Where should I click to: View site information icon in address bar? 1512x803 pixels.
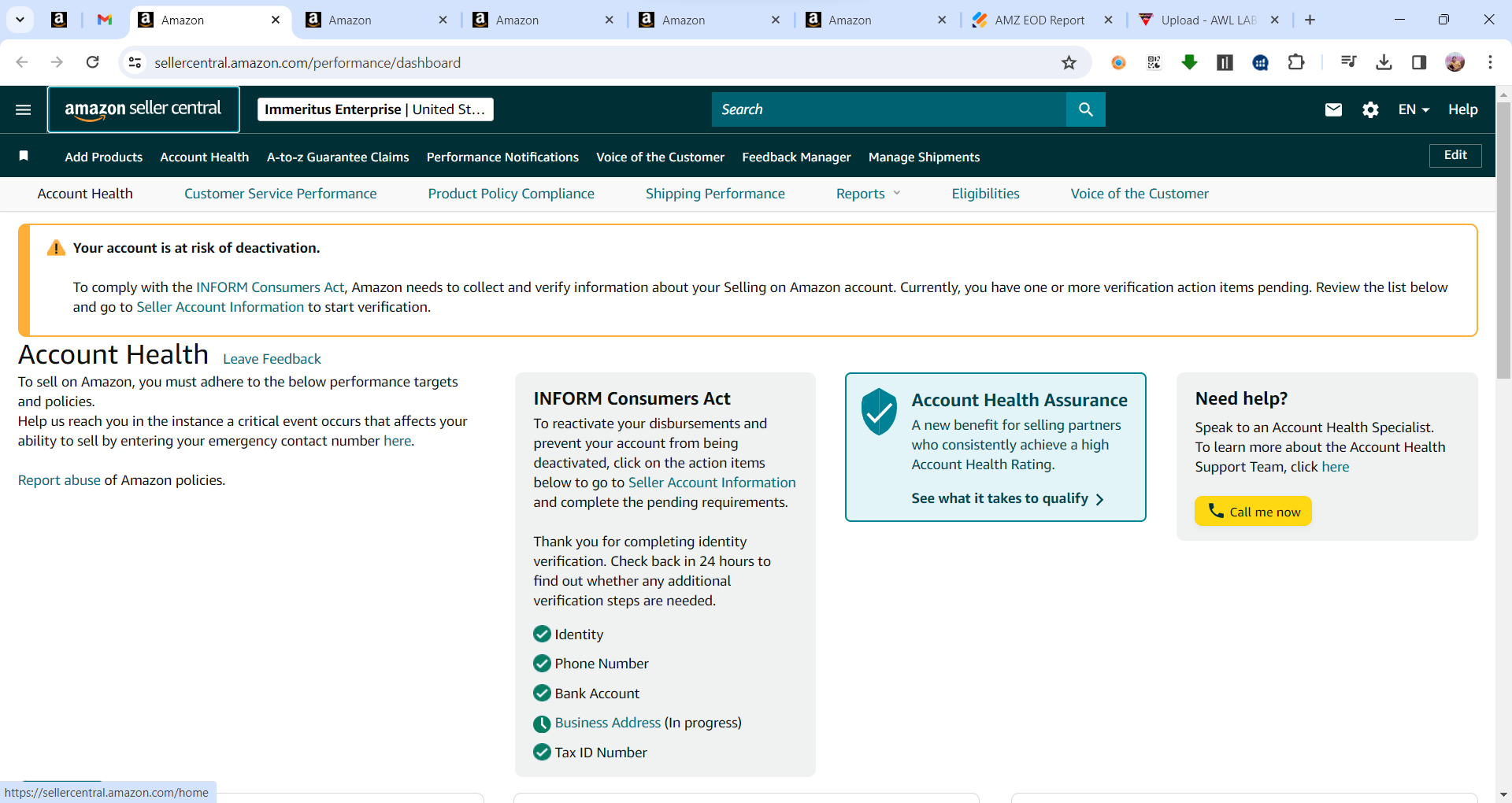[135, 62]
